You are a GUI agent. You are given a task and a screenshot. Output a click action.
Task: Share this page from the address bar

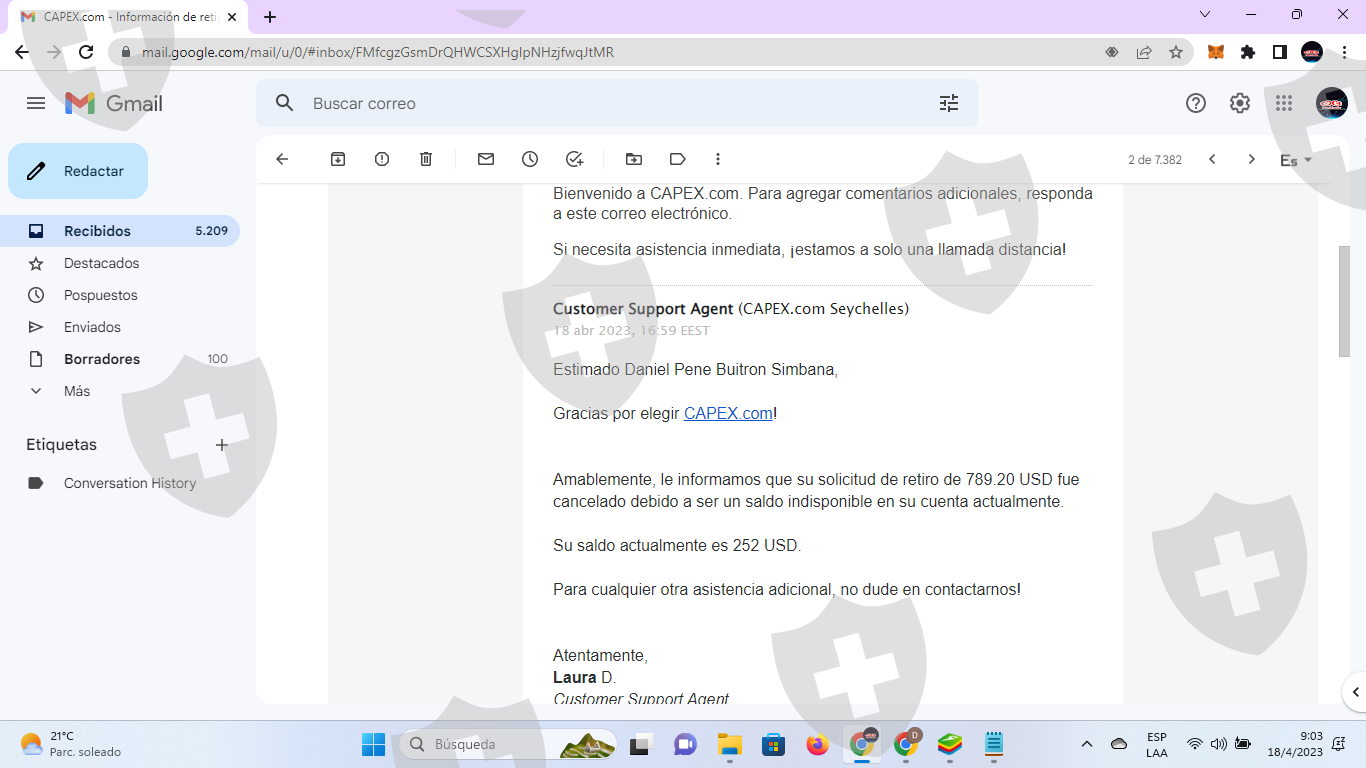[1144, 52]
